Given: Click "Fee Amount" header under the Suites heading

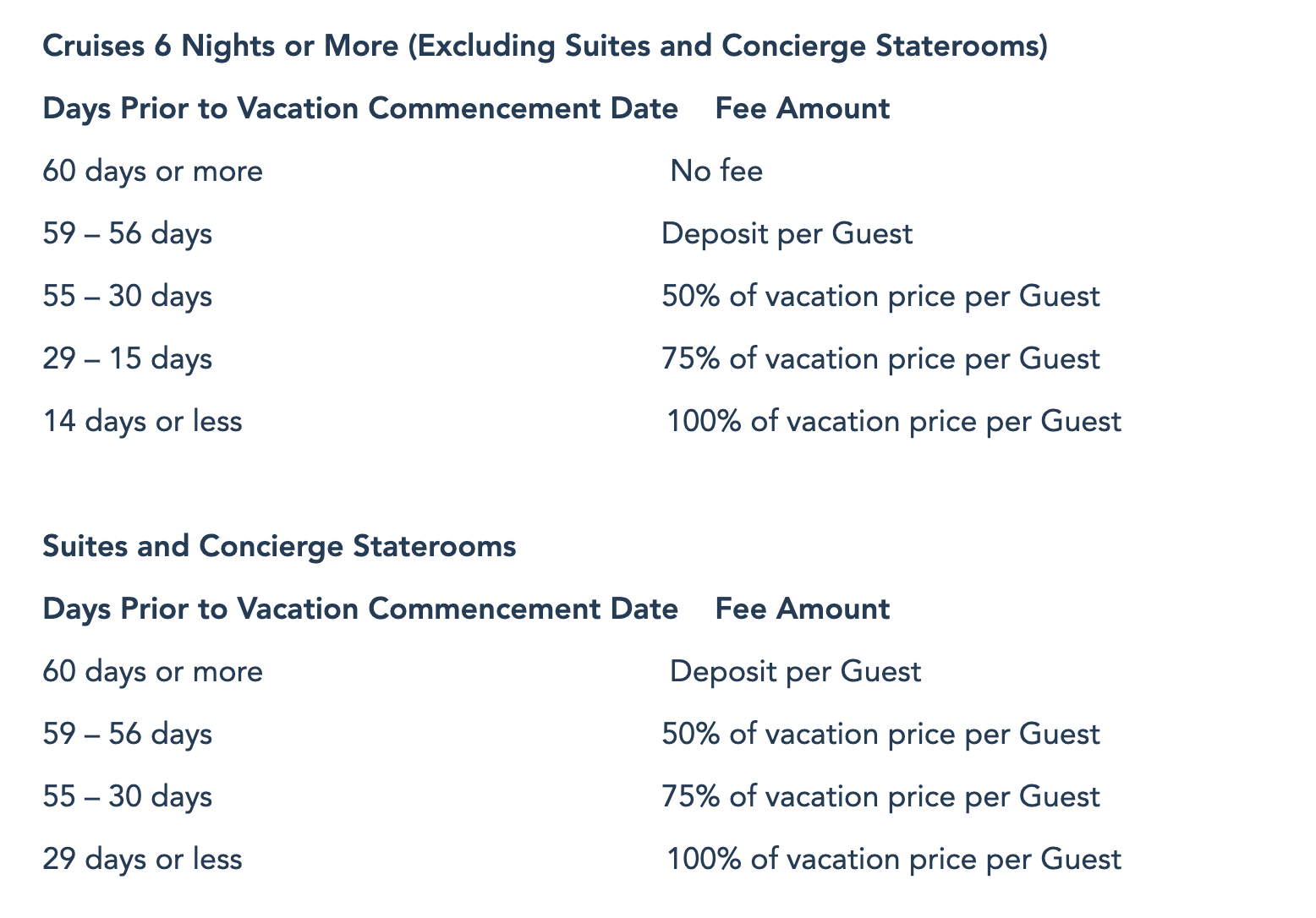Looking at the screenshot, I should tap(803, 609).
